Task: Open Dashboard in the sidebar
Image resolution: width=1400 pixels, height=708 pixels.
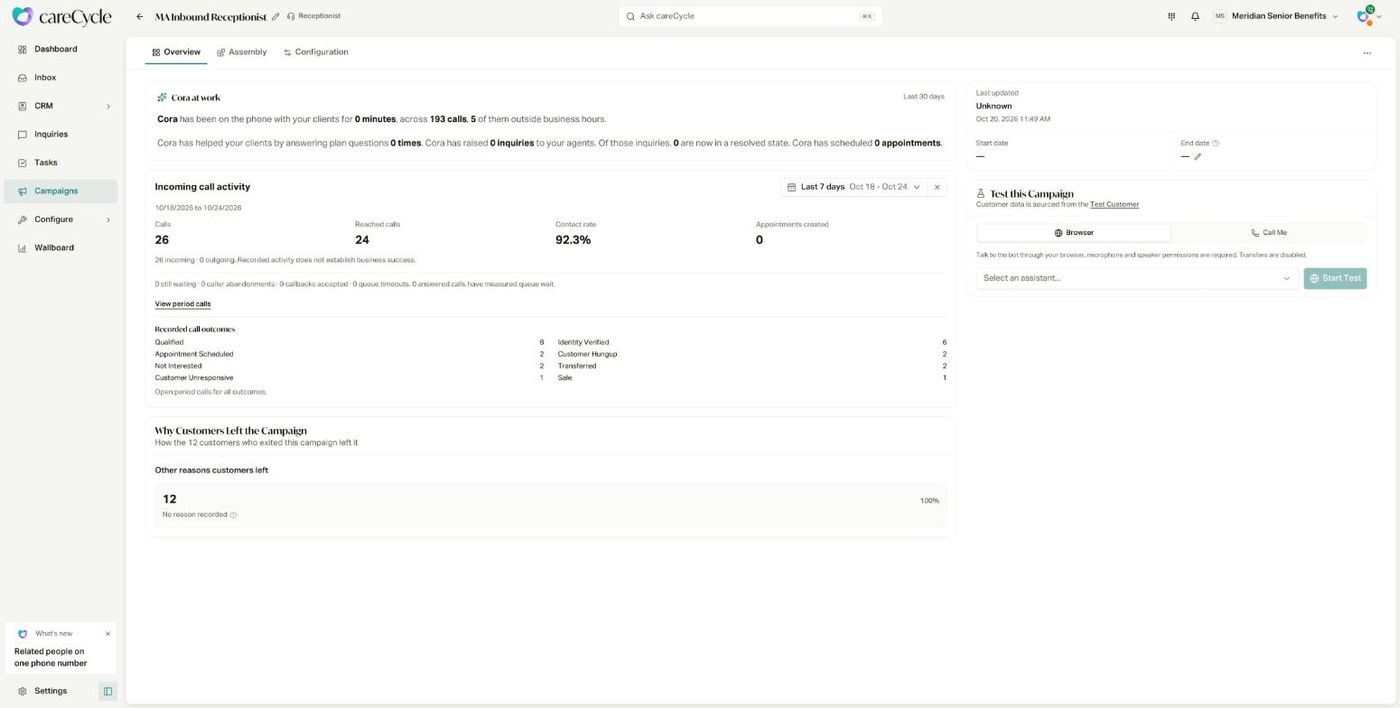Action: point(61,49)
